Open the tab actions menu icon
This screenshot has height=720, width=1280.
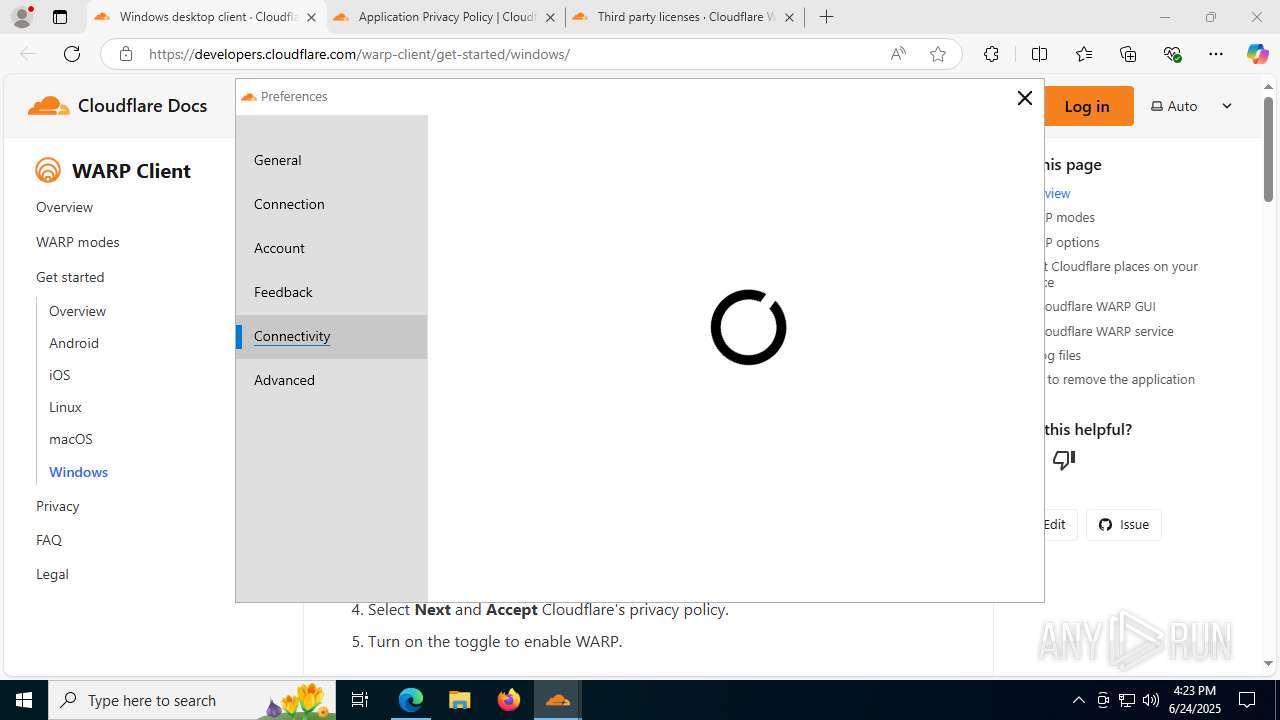(x=60, y=17)
